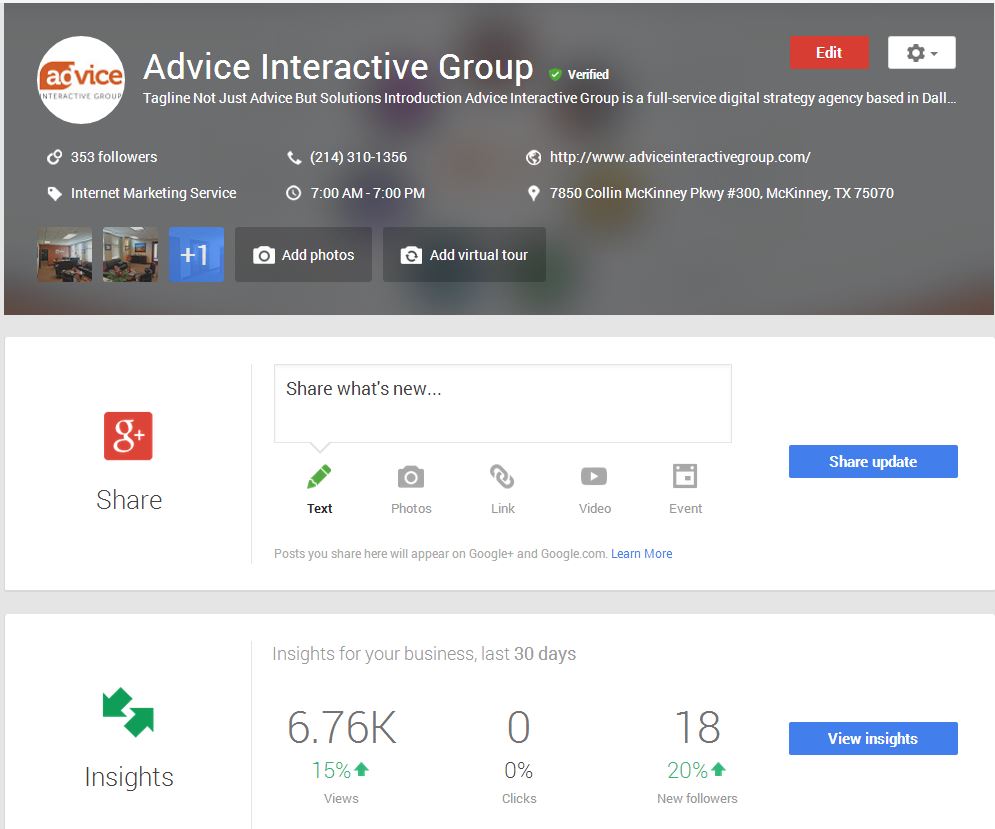This screenshot has height=829, width=995.
Task: Click the Insights last 30 days heading
Action: click(424, 654)
